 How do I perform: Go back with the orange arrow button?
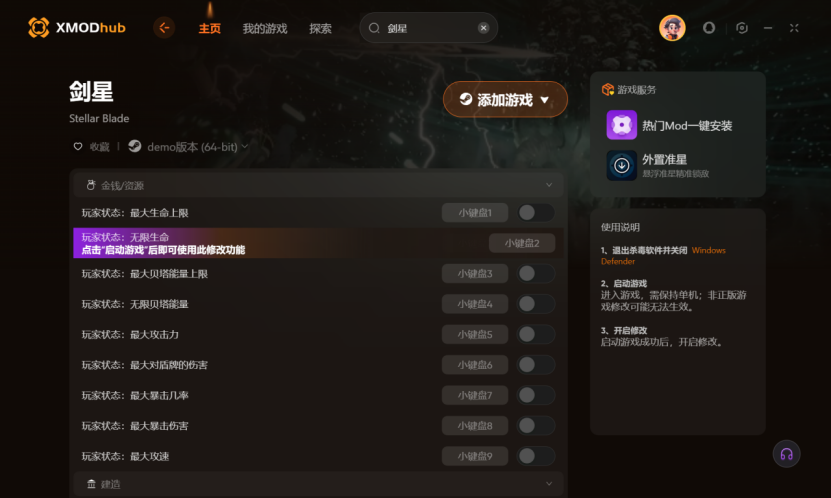click(x=164, y=28)
